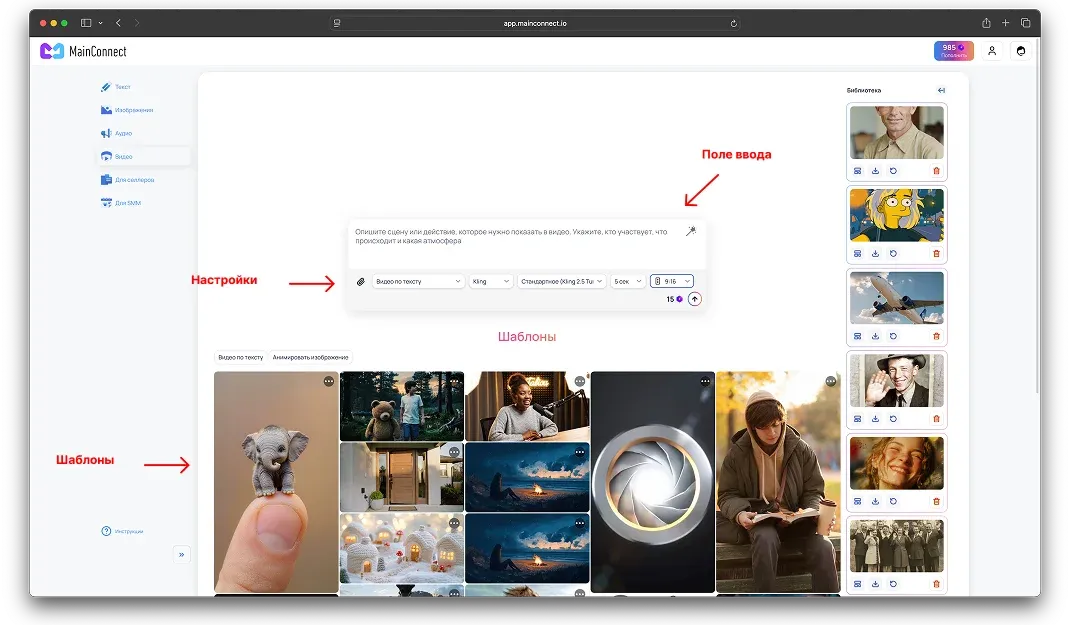Expand the Kling model dropdown
This screenshot has height=625, width=1071.
(491, 282)
